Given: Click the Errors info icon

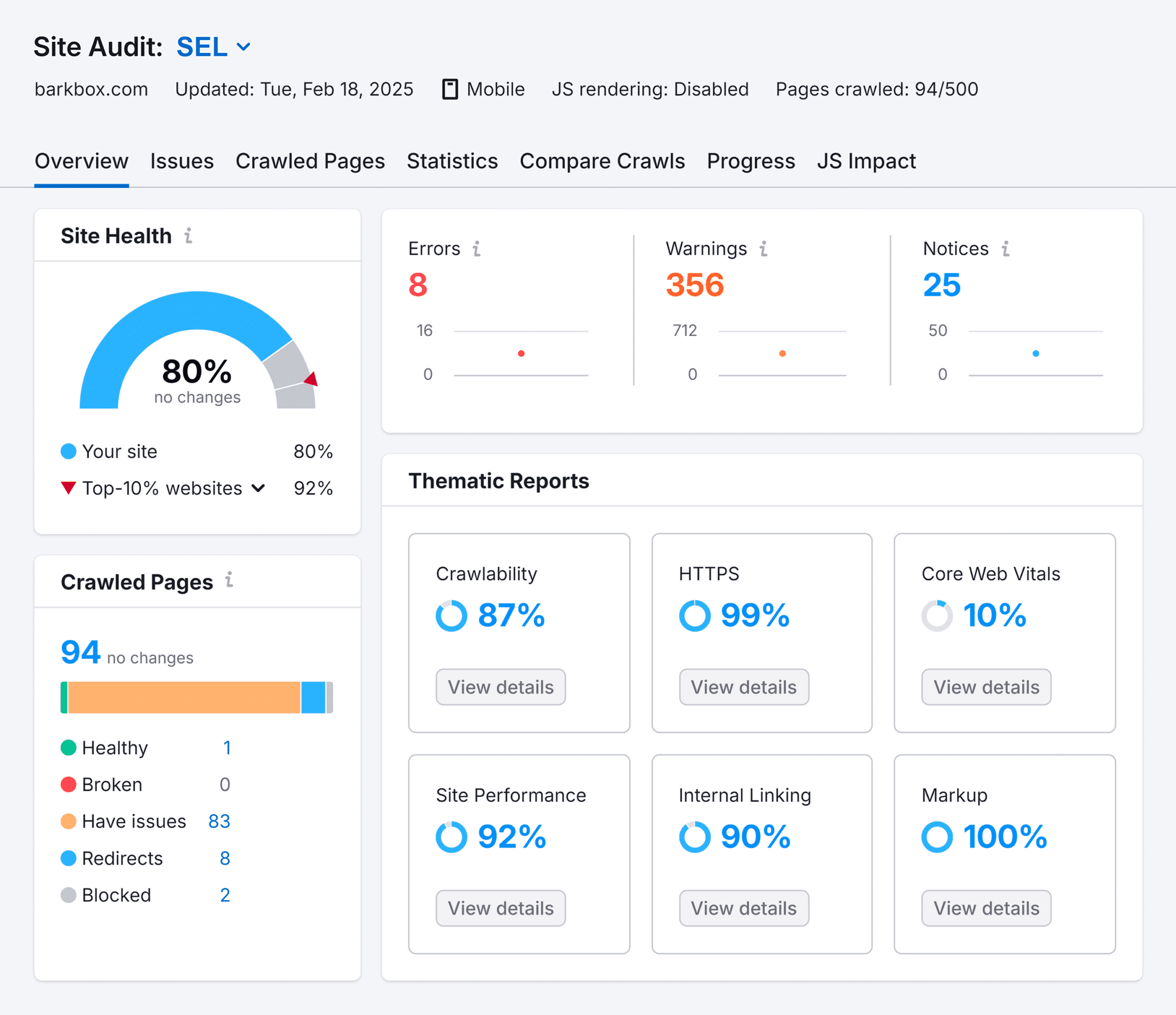Looking at the screenshot, I should pos(477,249).
